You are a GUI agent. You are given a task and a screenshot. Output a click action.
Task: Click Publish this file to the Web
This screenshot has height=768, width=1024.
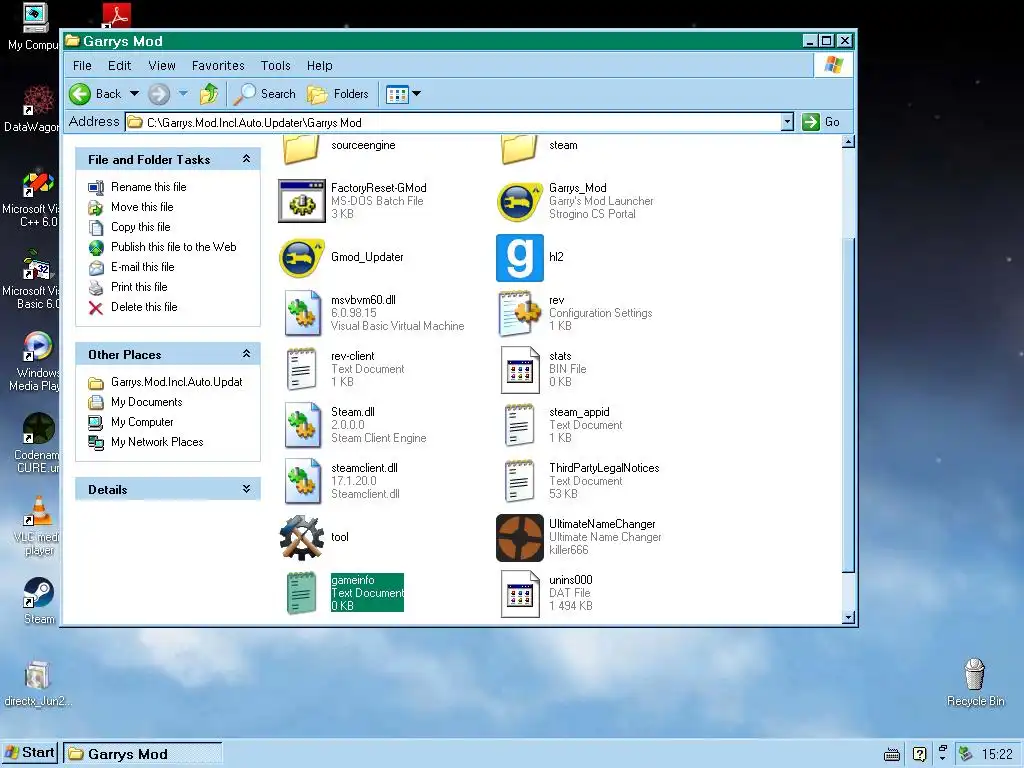pyautogui.click(x=174, y=247)
